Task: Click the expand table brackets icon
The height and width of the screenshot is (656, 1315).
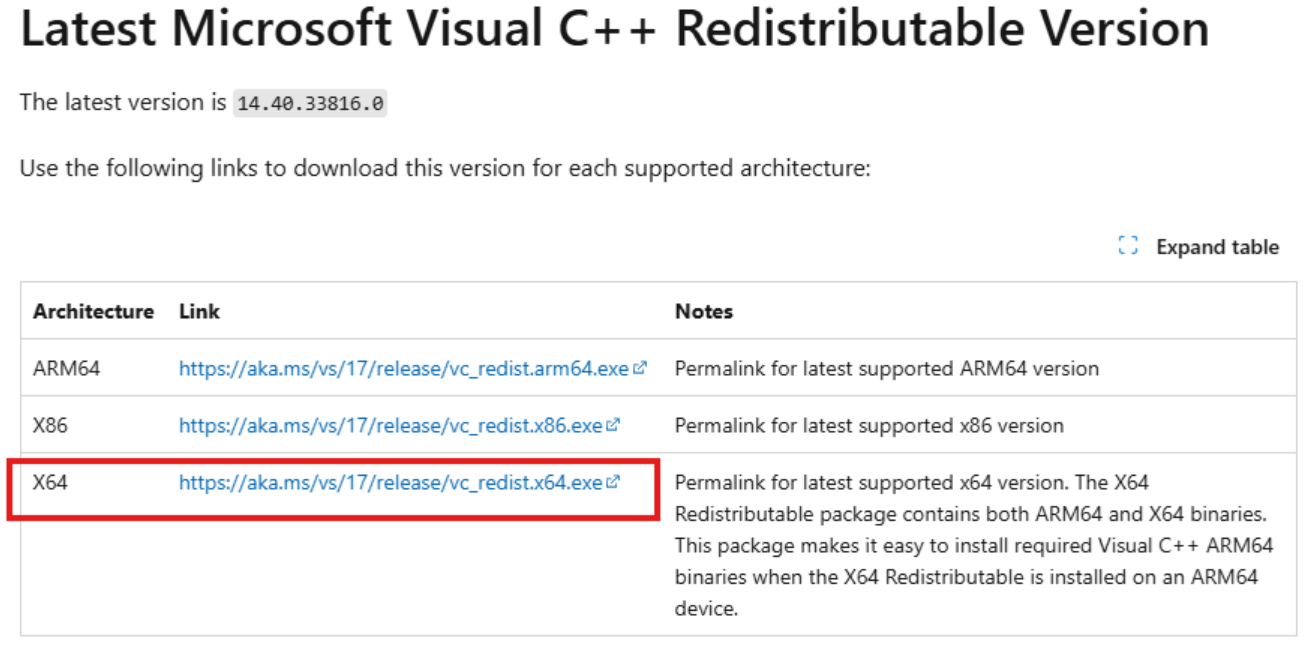Action: tap(1129, 246)
